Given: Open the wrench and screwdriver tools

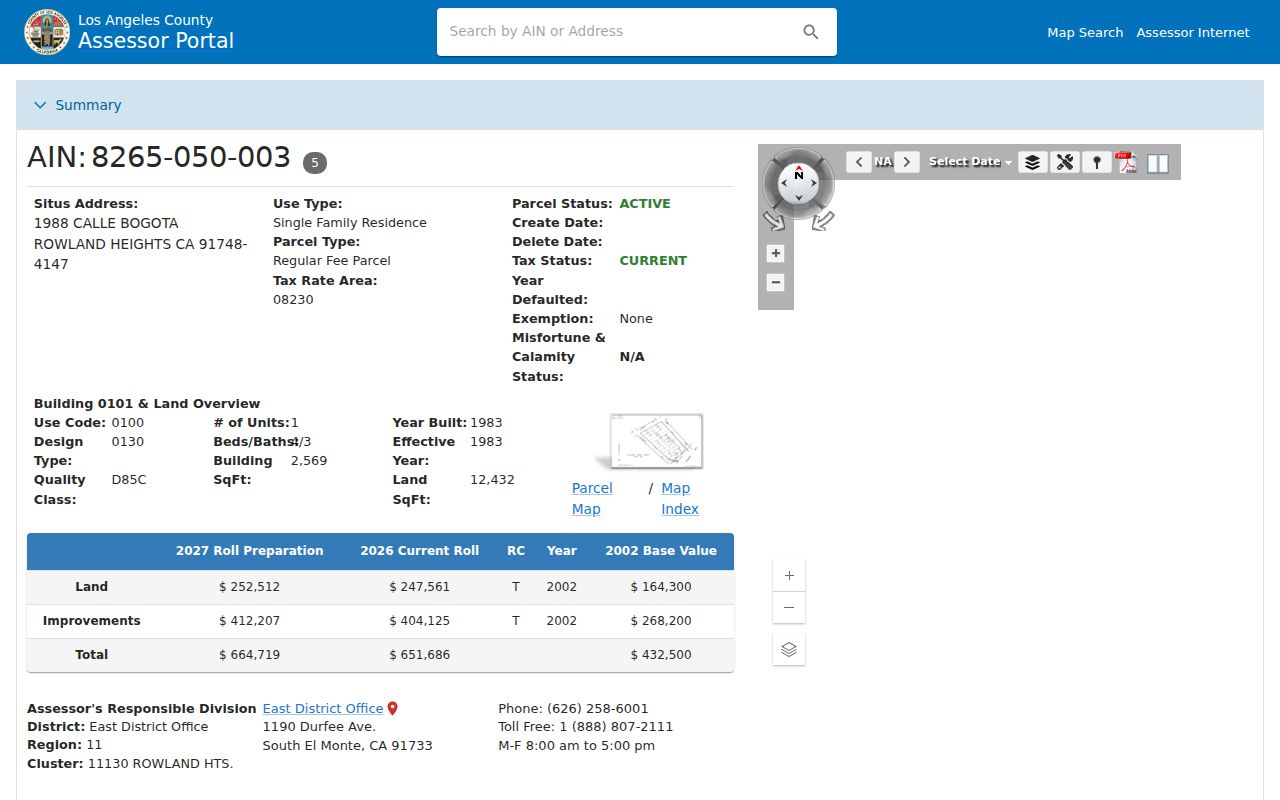Looking at the screenshot, I should (x=1065, y=162).
